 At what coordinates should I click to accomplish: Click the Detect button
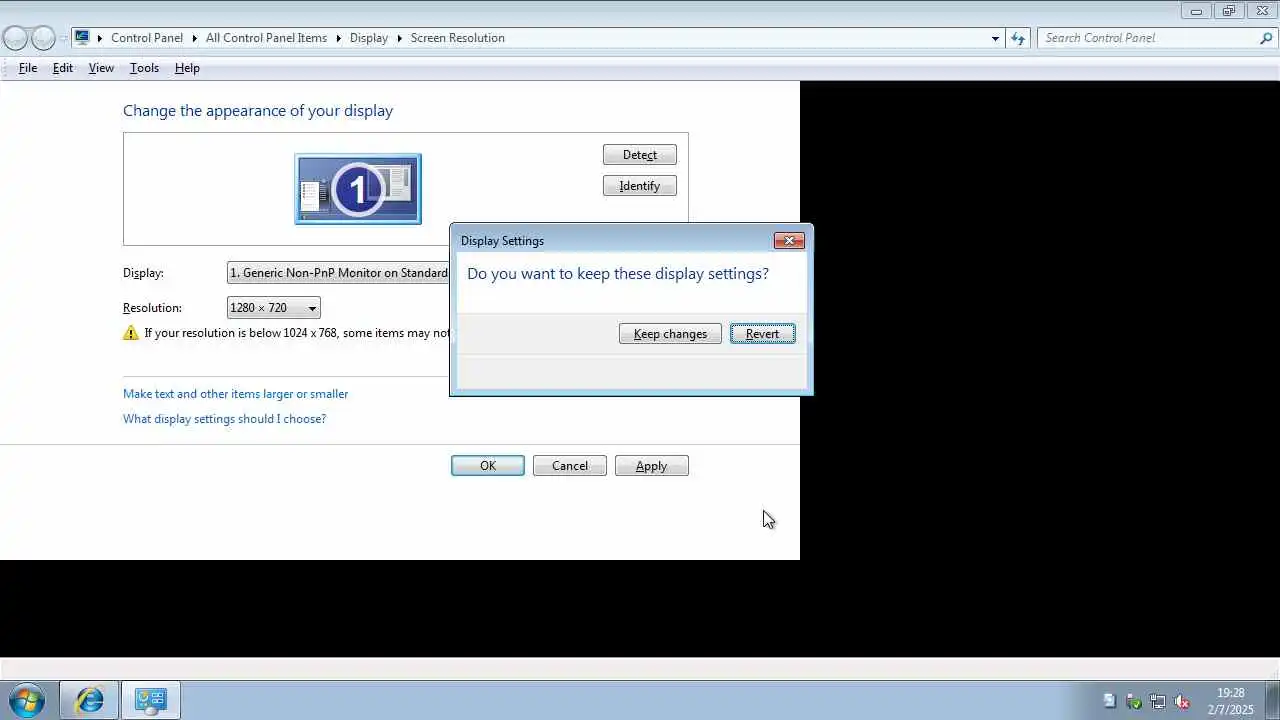tap(640, 155)
